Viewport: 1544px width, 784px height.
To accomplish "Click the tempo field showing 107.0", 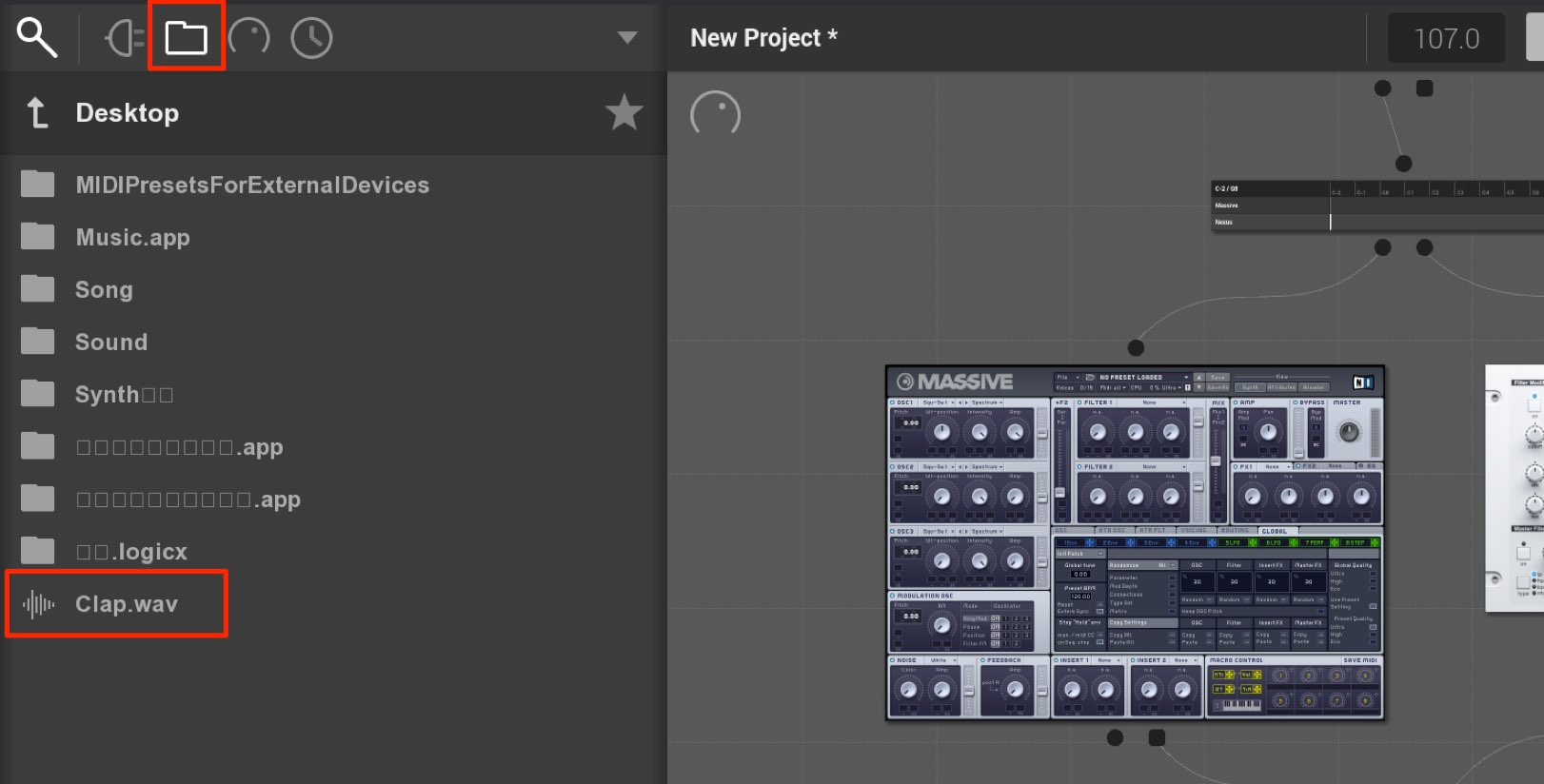I will (1446, 38).
